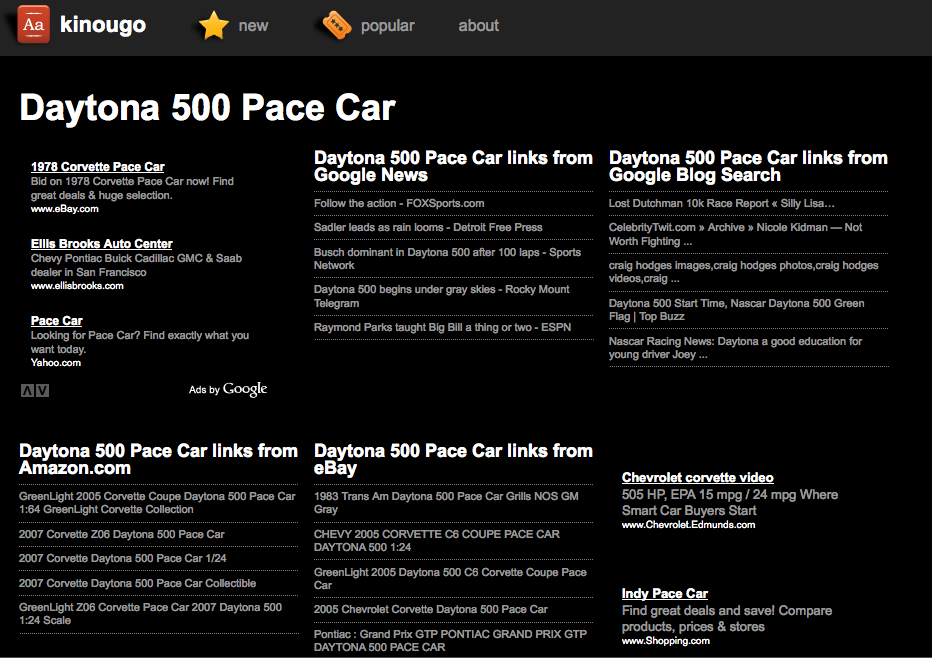
Task: Click the links from Google Blog Search heading
Action: (x=748, y=166)
